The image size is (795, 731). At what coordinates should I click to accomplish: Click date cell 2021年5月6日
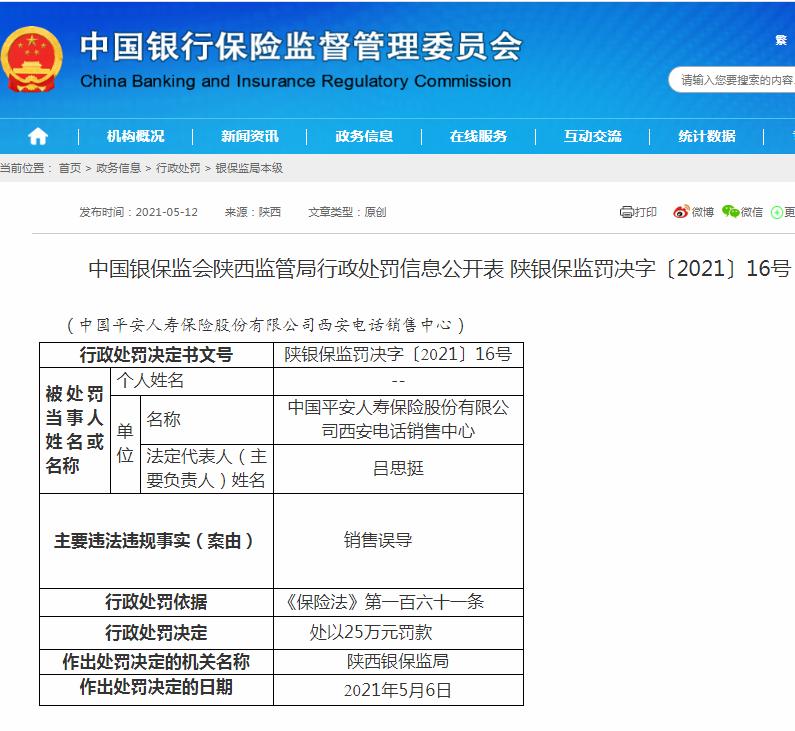pyautogui.click(x=398, y=690)
